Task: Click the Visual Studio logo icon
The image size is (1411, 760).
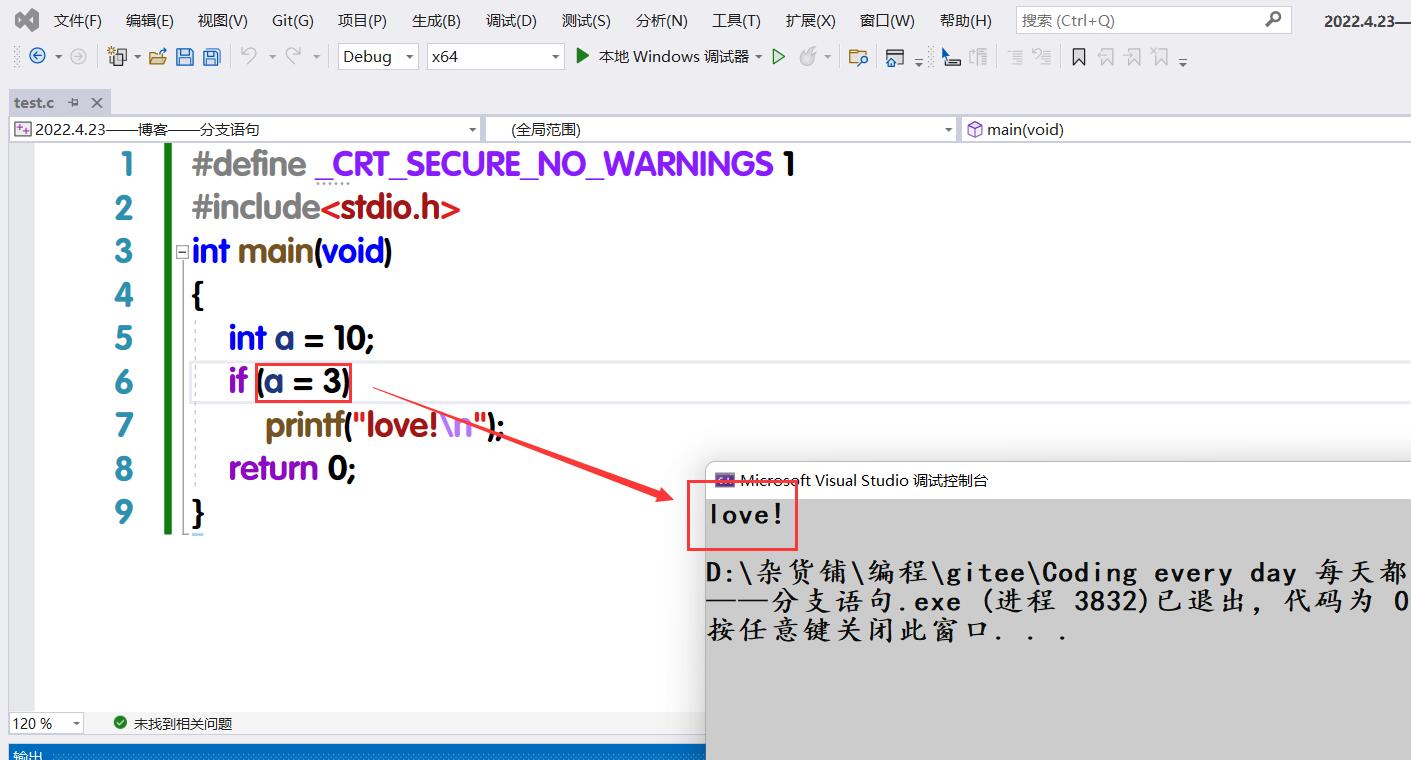Action: (x=27, y=20)
